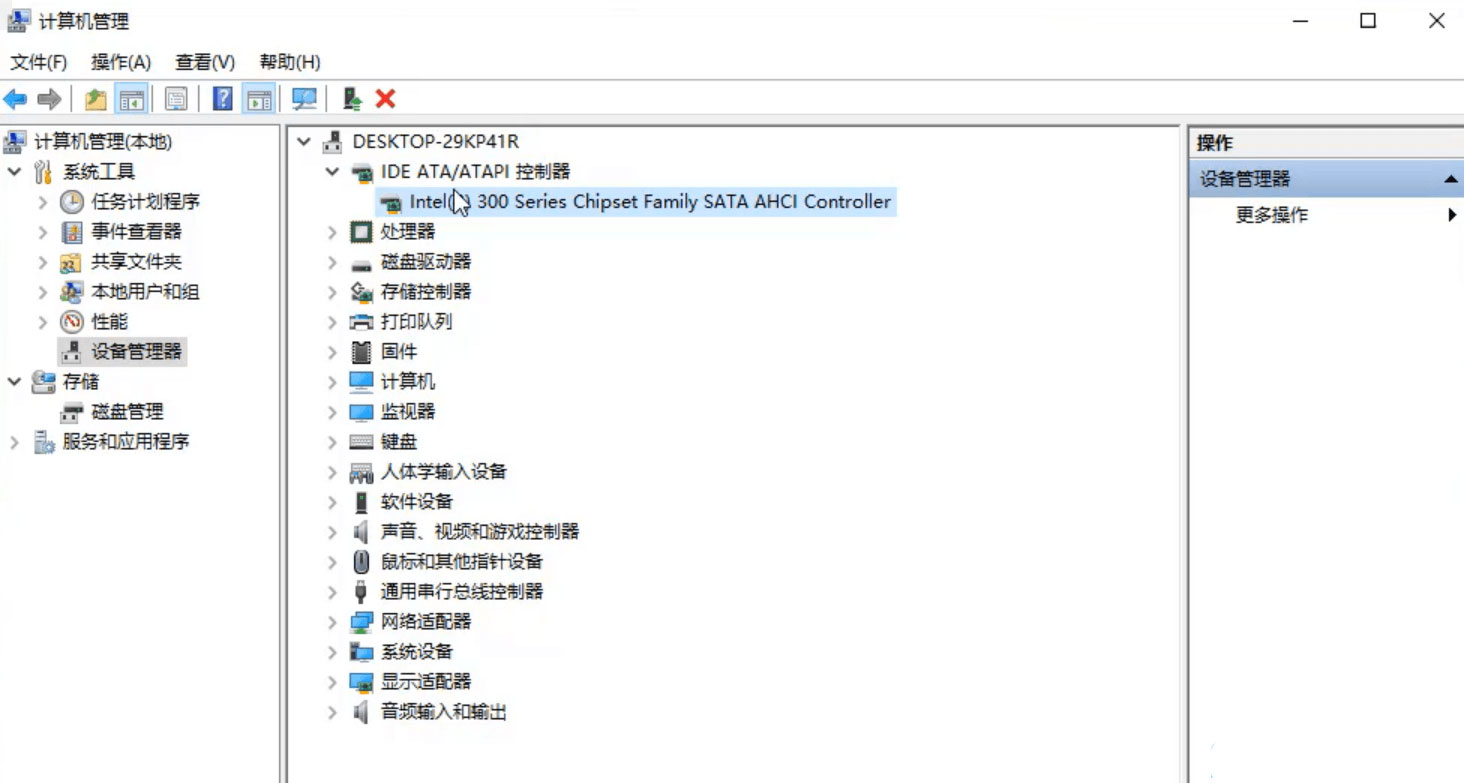Screen dimensions: 1464x783
Task: Toggle the Show/Hide Action Pane button
Action: click(x=259, y=99)
